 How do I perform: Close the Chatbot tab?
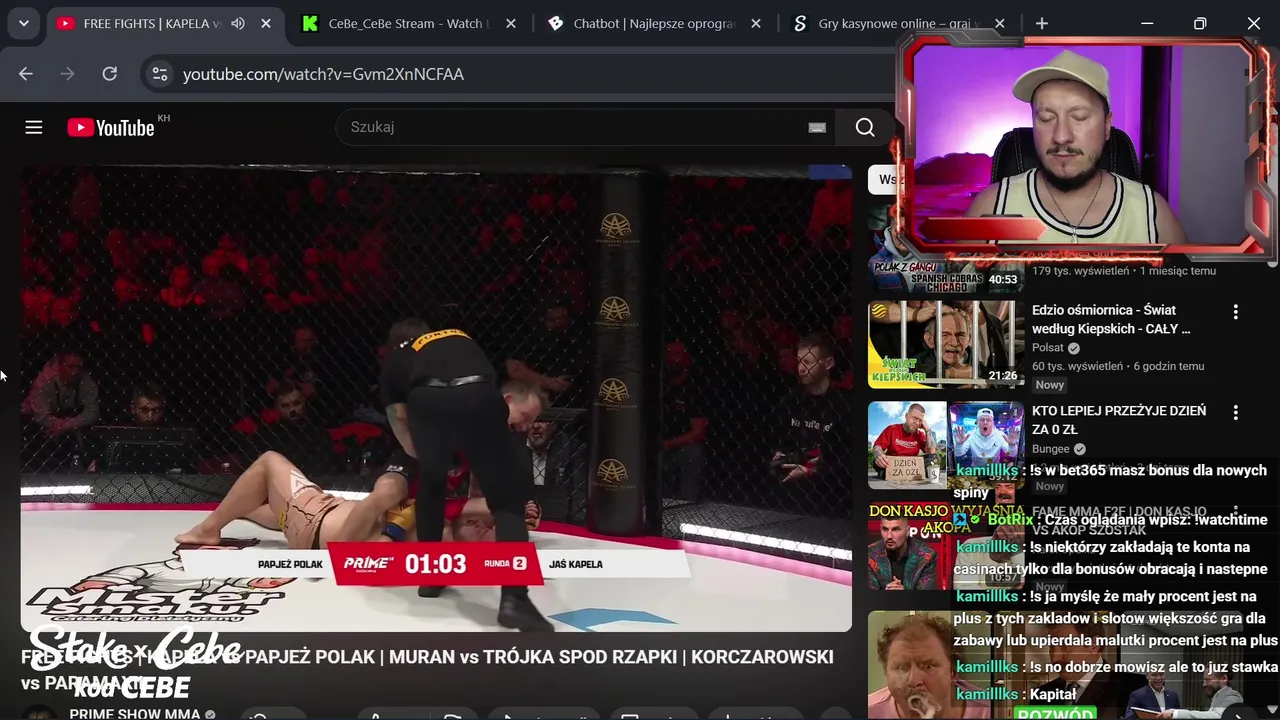coord(756,23)
